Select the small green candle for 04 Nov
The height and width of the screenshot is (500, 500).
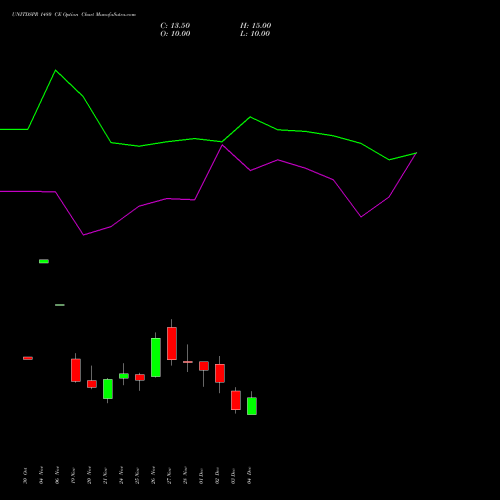coord(44,261)
